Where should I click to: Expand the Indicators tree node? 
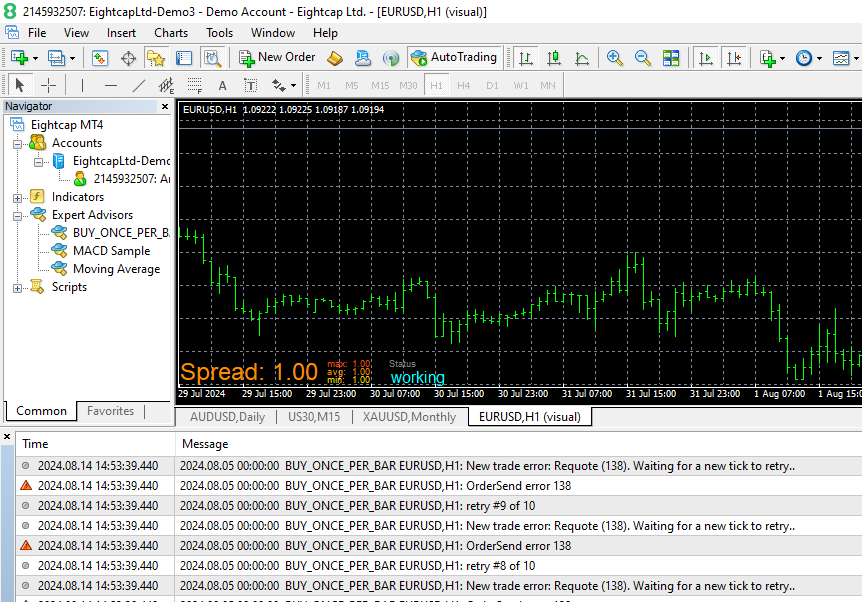tap(18, 198)
